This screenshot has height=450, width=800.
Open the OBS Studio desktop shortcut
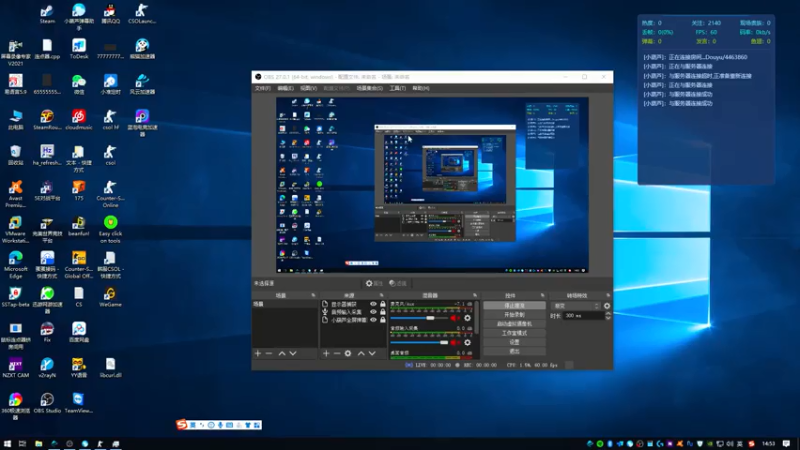pyautogui.click(x=47, y=403)
